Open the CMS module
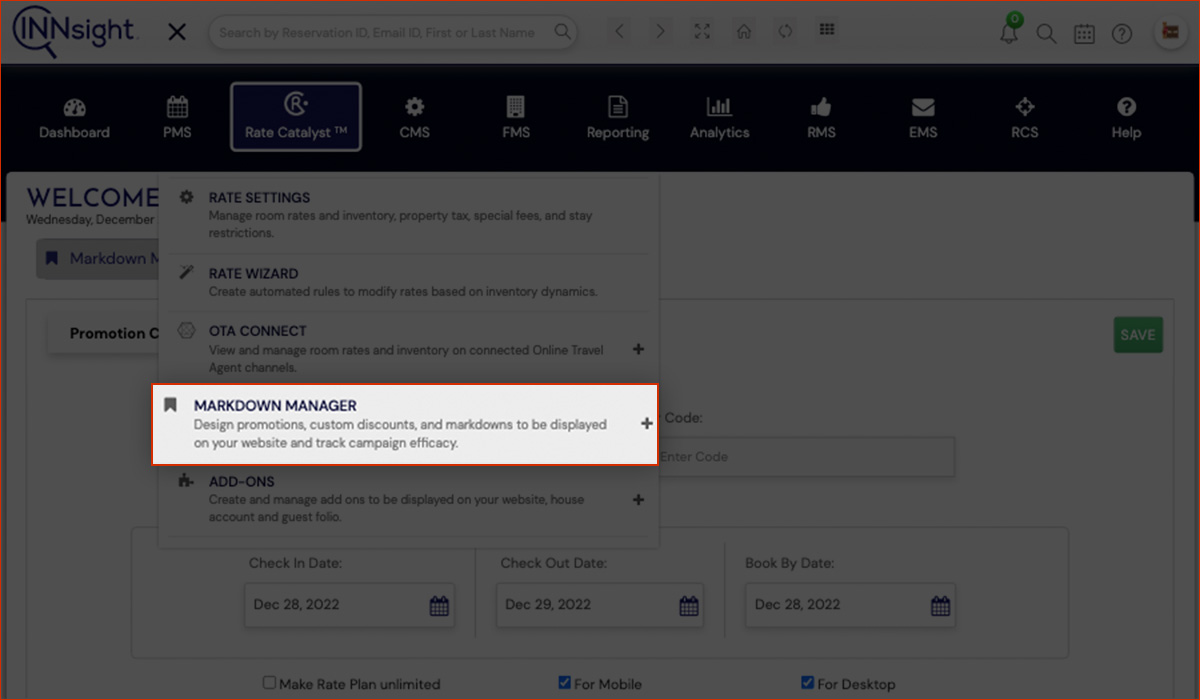This screenshot has height=700, width=1200. tap(414, 118)
